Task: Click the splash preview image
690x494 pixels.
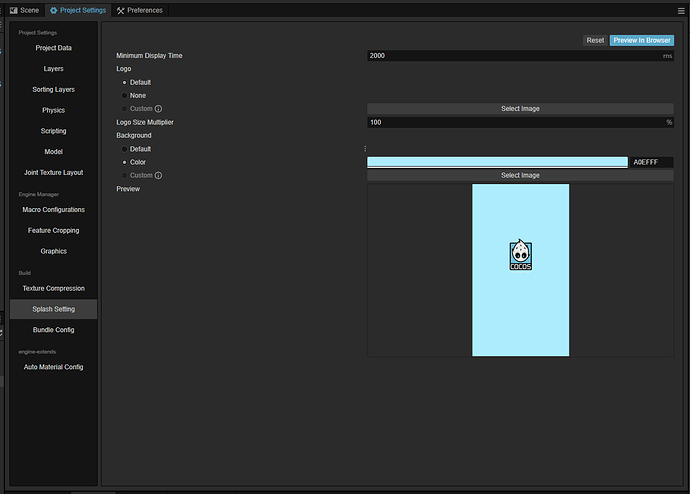Action: 521,270
